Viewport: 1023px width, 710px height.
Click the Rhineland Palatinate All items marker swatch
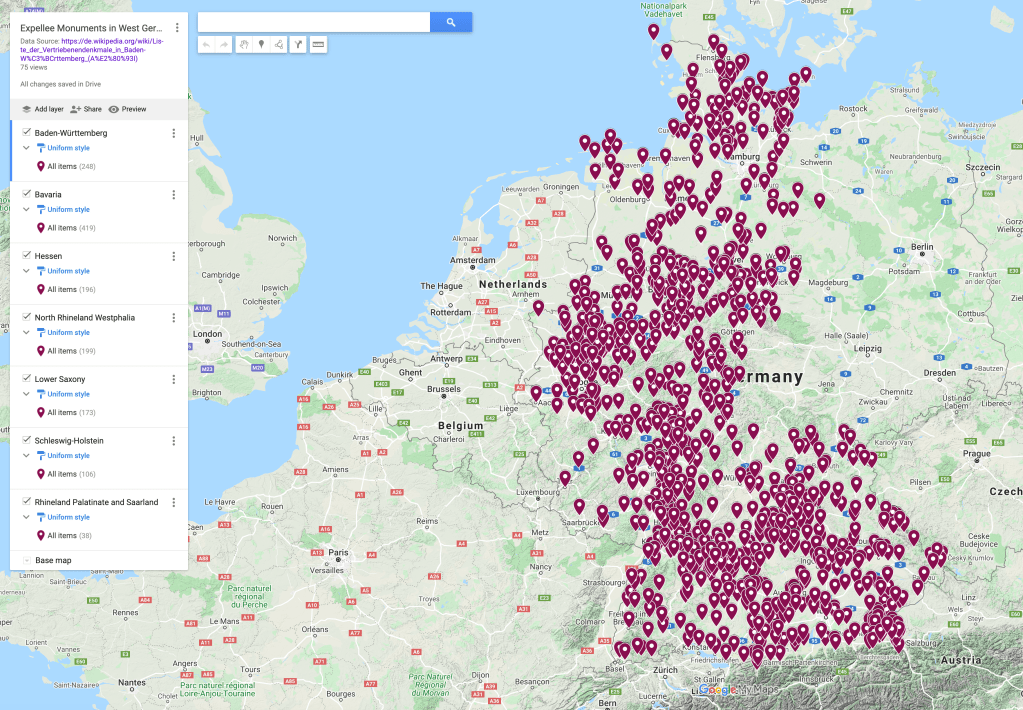pos(41,536)
